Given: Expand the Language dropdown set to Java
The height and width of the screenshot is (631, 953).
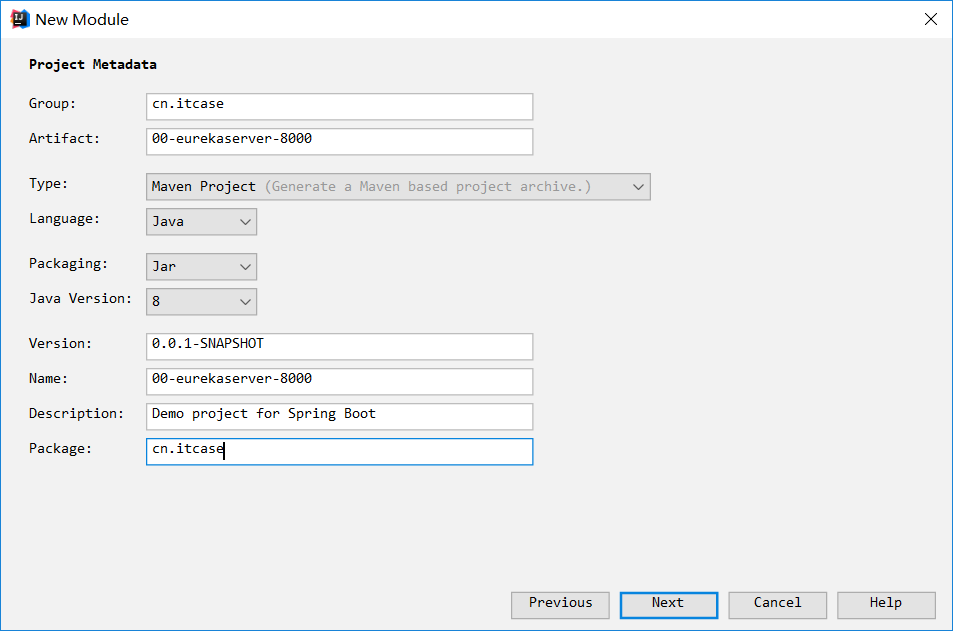Looking at the screenshot, I should 201,222.
